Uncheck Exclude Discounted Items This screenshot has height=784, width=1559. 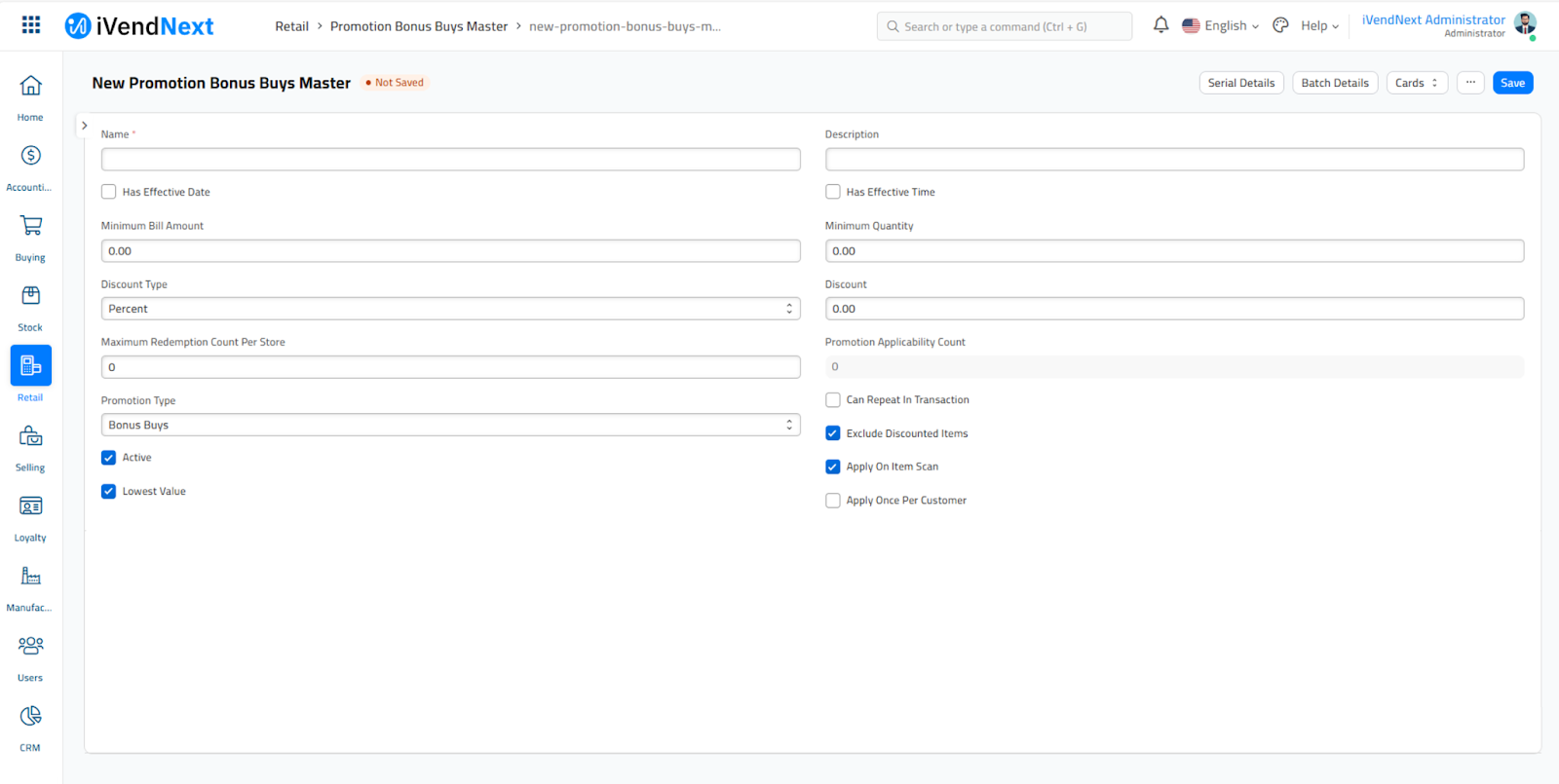click(833, 433)
